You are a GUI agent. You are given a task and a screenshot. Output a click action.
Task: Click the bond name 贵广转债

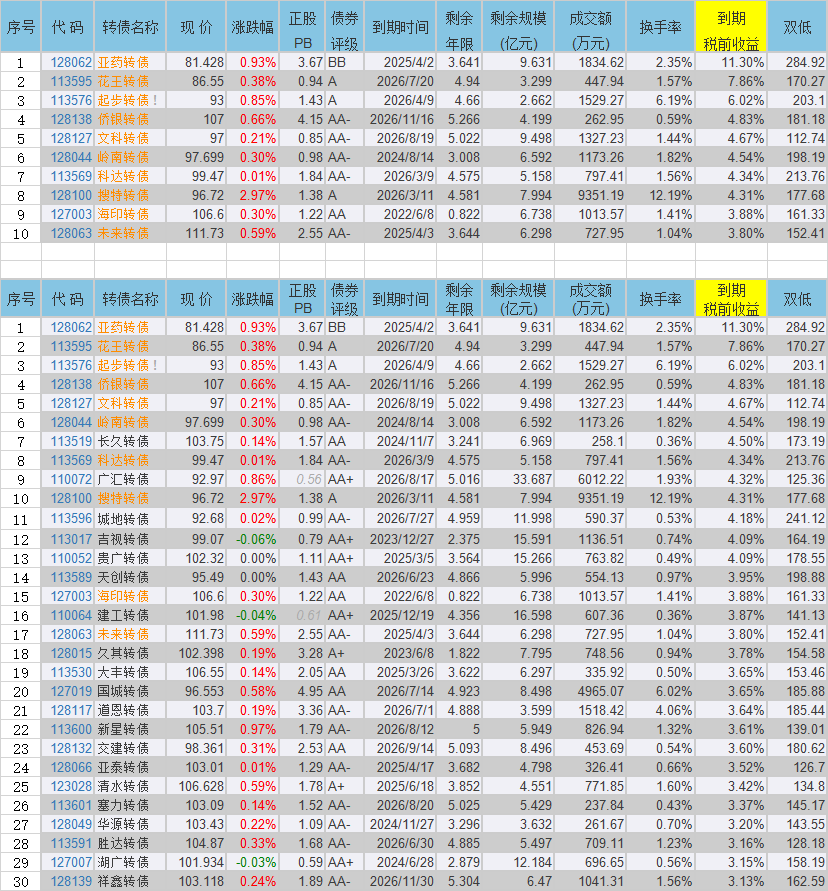click(123, 559)
